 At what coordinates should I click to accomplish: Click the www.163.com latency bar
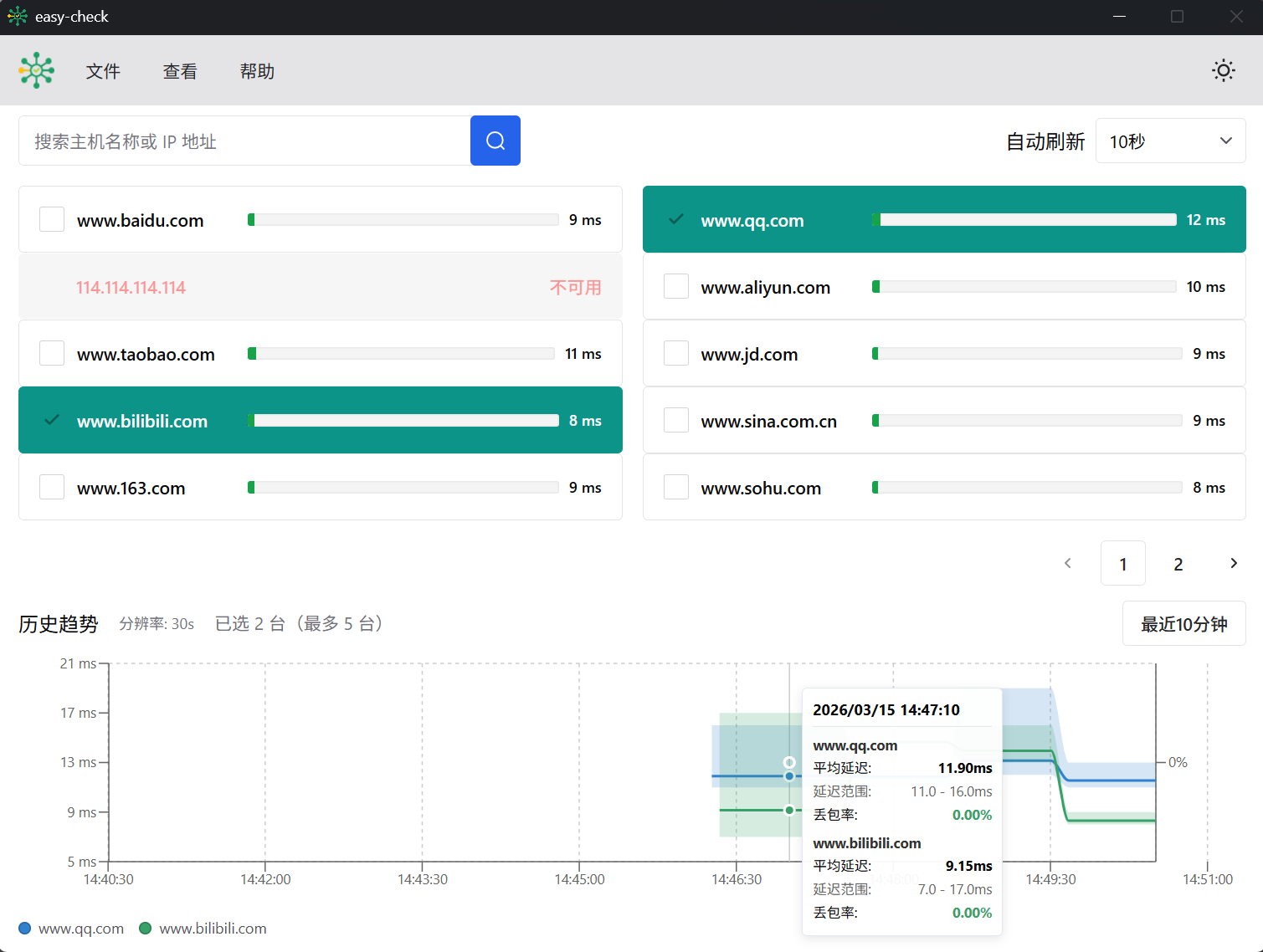tap(403, 487)
